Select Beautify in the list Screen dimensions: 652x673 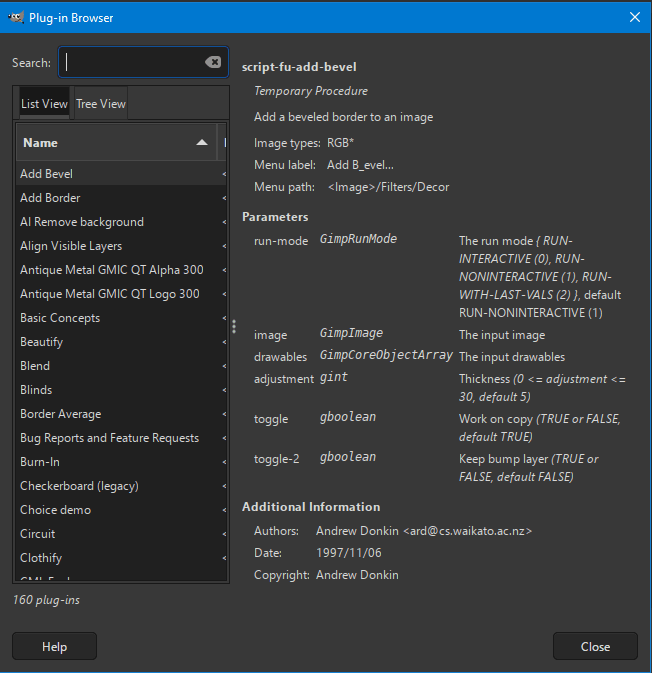121,342
